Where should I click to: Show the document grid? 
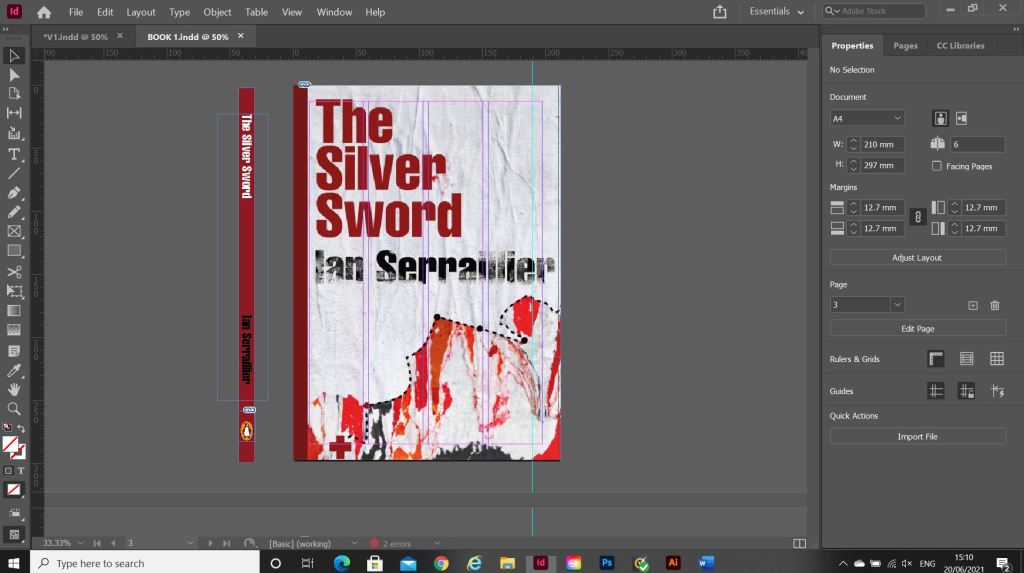996,359
